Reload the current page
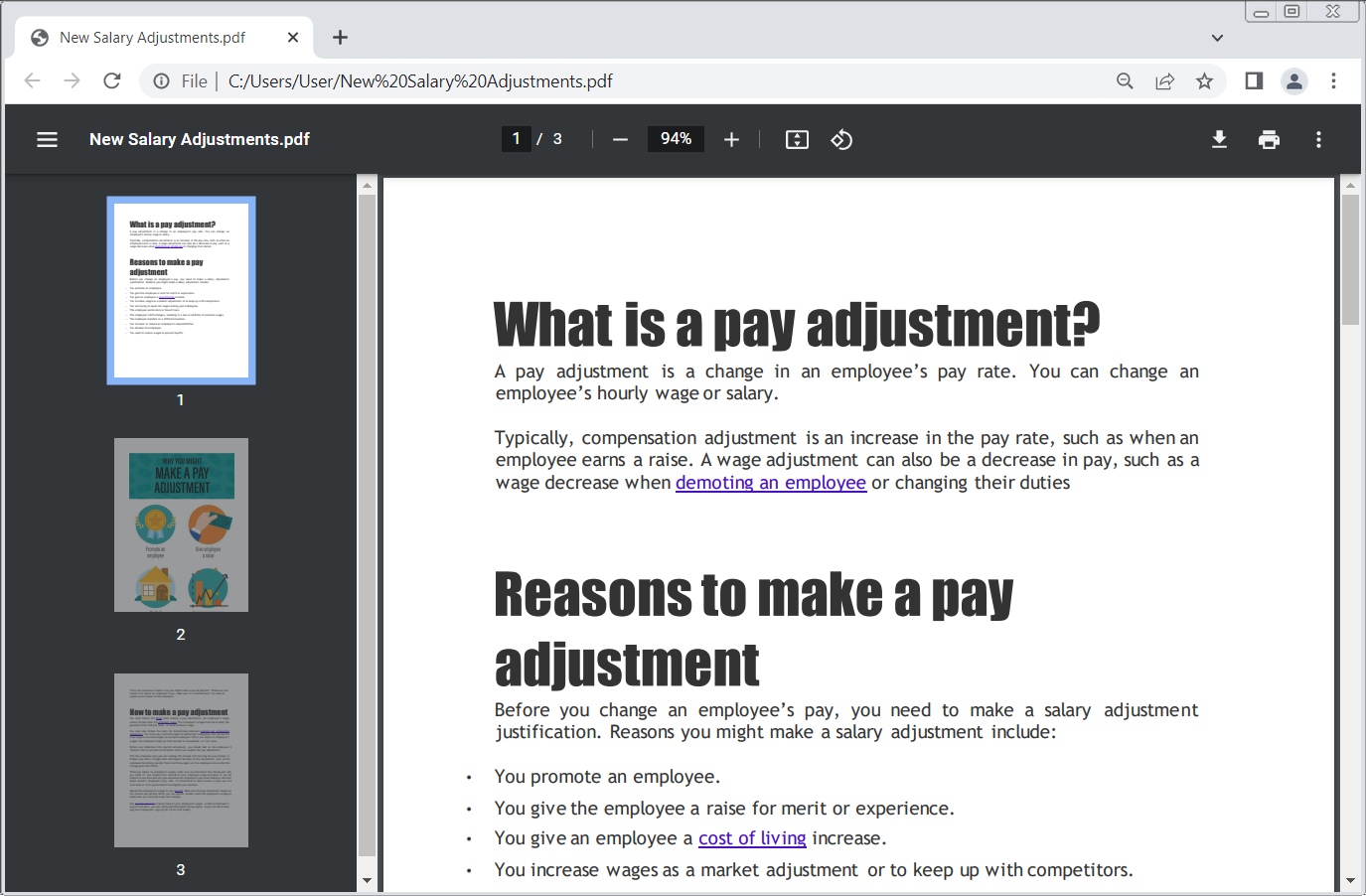 pyautogui.click(x=111, y=80)
